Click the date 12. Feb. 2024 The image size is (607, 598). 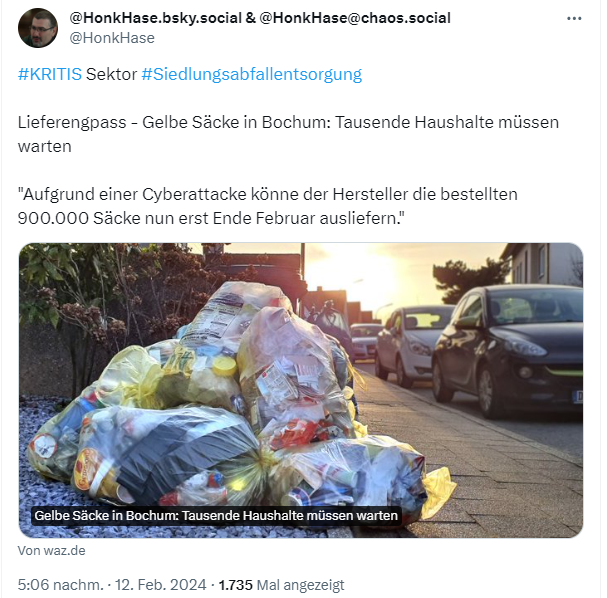[x=160, y=584]
